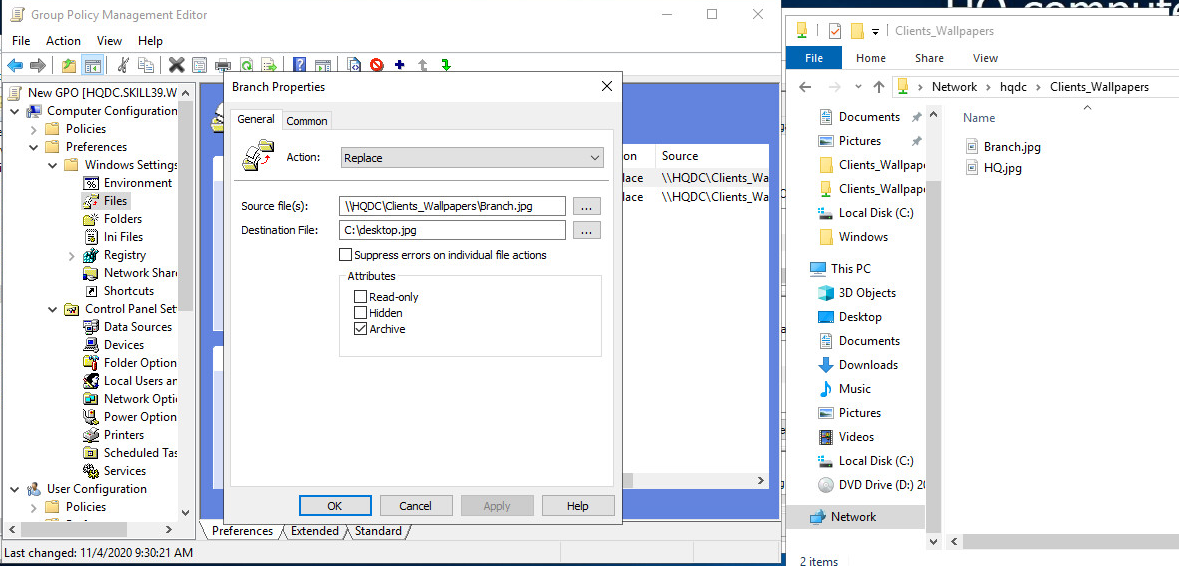This screenshot has width=1179, height=566.
Task: Click the Back arrow in Group Policy toolbar
Action: click(x=14, y=65)
